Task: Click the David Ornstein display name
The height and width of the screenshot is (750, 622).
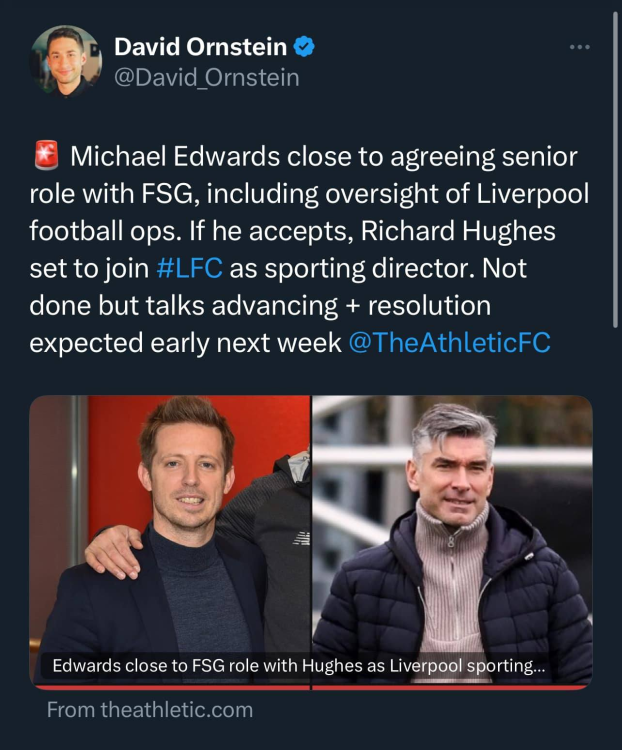Action: click(201, 45)
